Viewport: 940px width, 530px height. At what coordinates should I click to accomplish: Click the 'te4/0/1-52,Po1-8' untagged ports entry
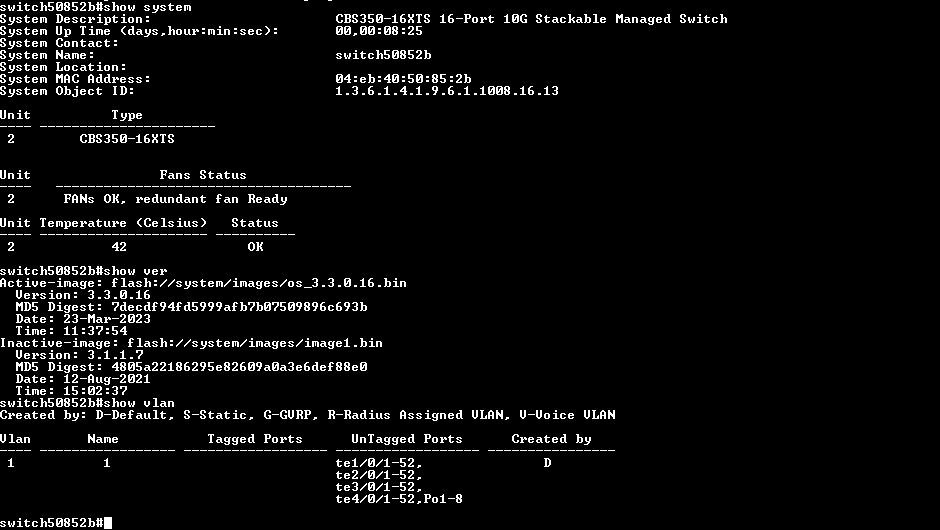coord(399,499)
